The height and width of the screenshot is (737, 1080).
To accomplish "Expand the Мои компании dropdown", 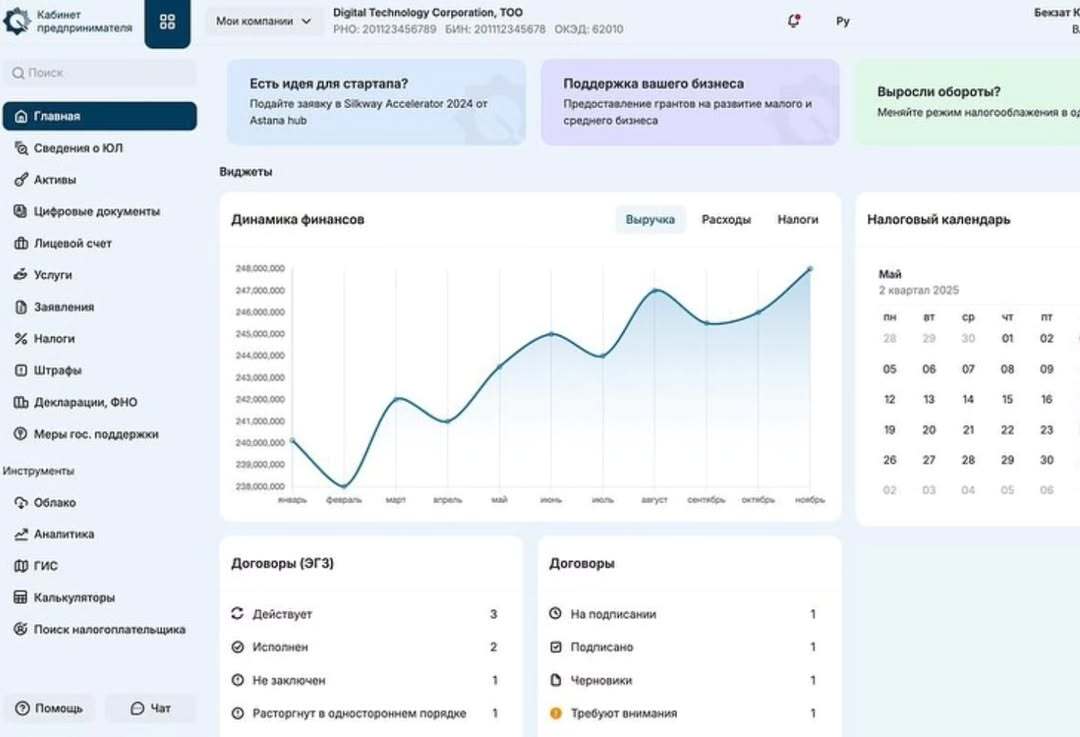I will coord(263,21).
